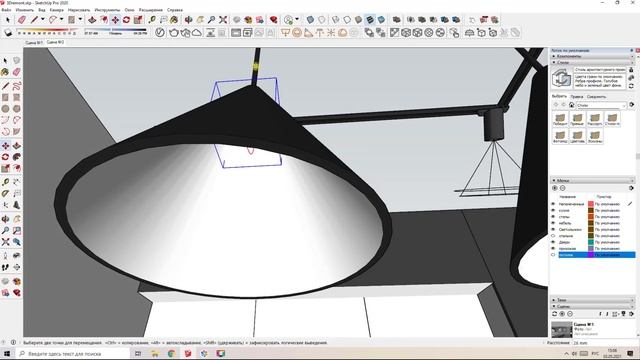The image size is (640, 360).
Task: Open the user account dropdown arrow
Action: (297, 20)
